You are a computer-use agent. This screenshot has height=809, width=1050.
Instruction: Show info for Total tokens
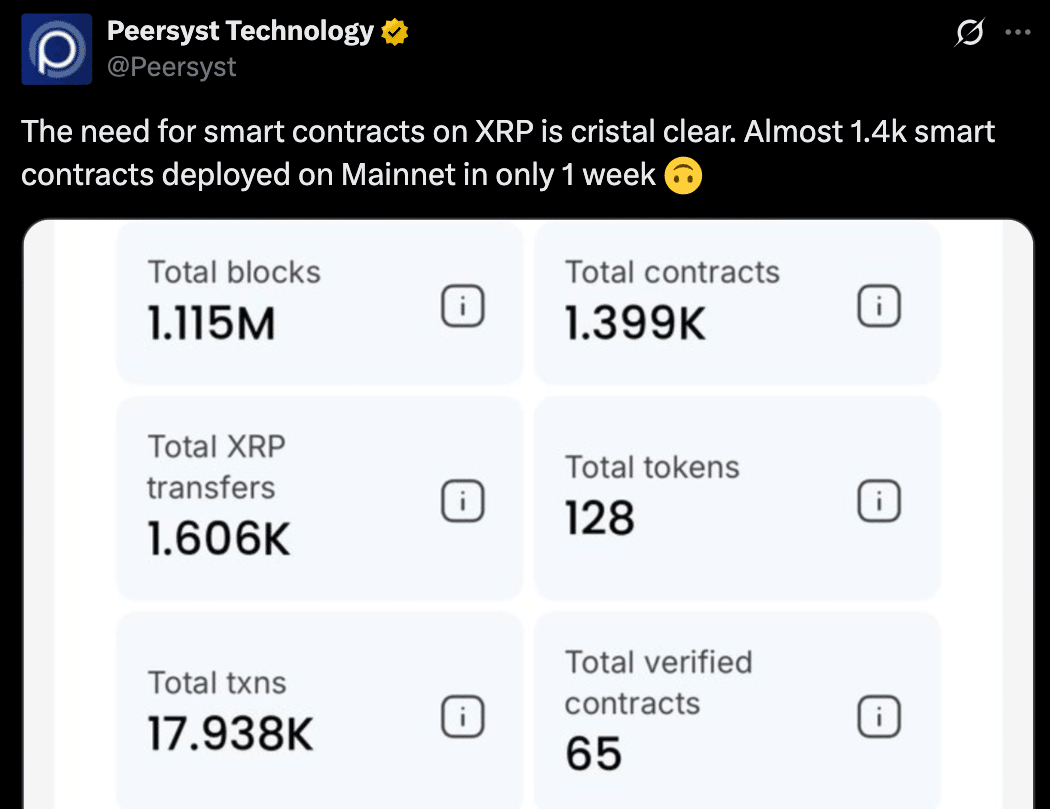[x=879, y=502]
